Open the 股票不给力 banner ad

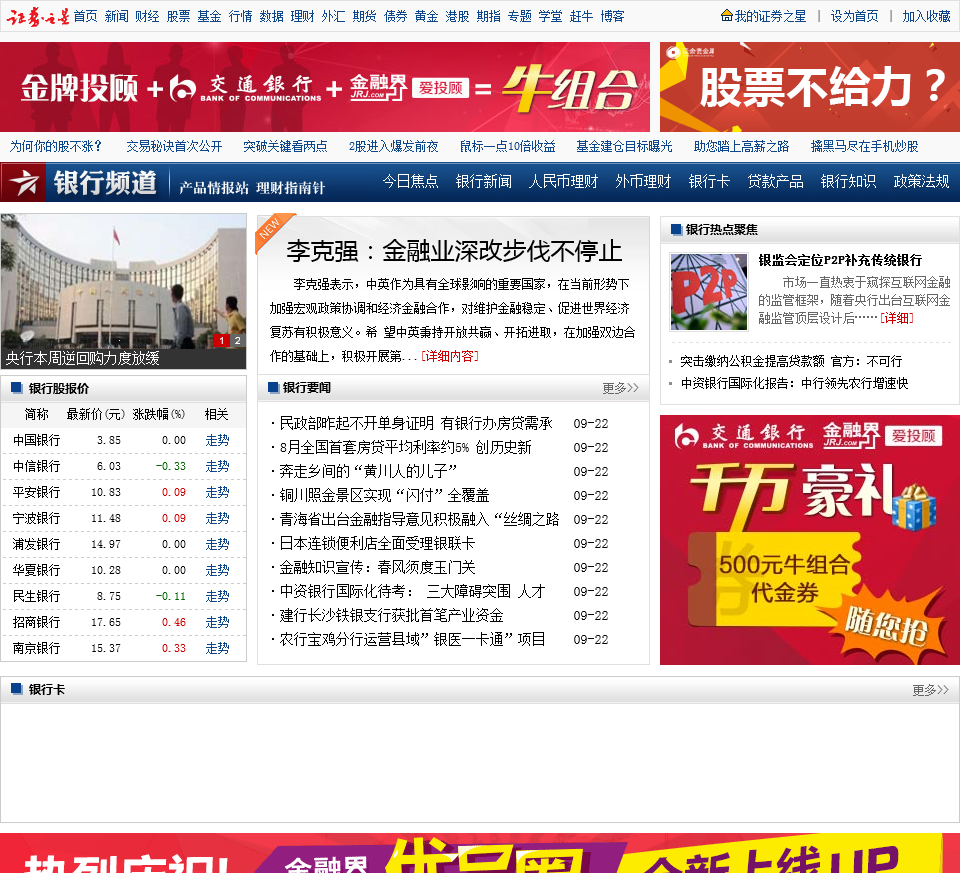click(809, 87)
